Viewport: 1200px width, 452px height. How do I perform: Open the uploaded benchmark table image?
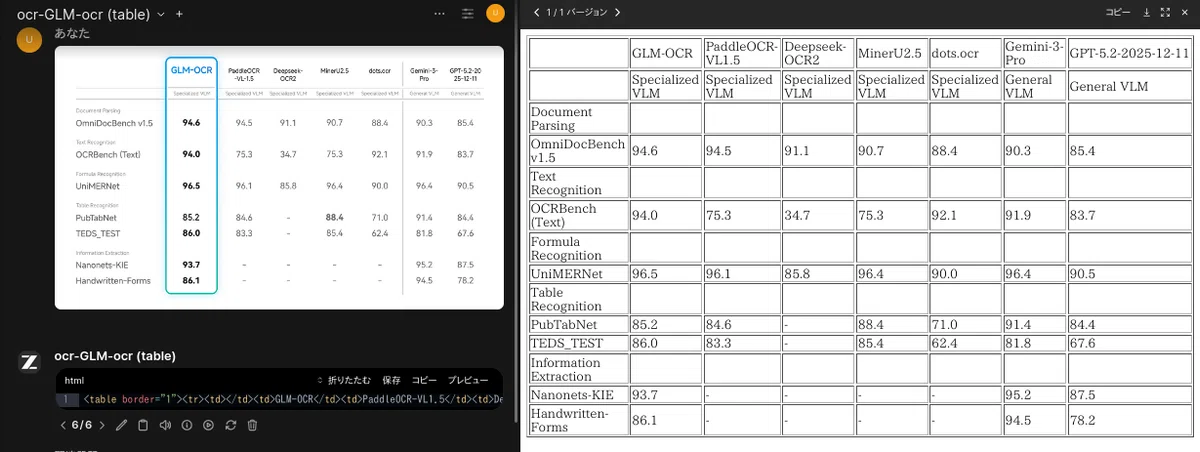tap(279, 177)
